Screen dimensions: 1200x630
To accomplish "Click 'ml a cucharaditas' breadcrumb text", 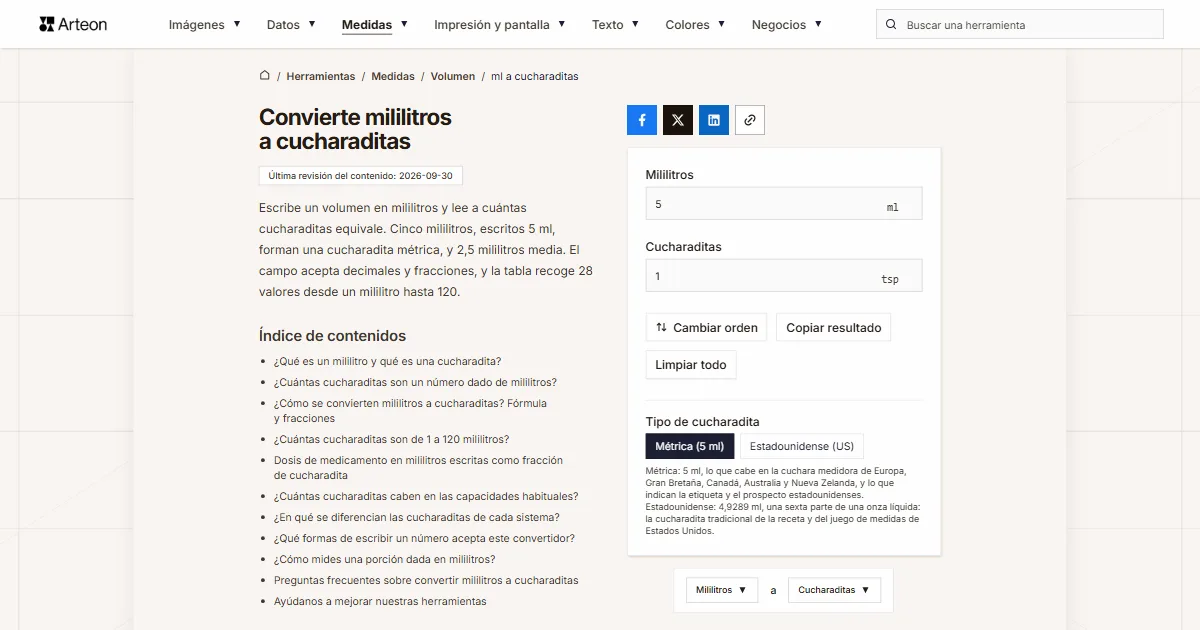I will (x=535, y=76).
